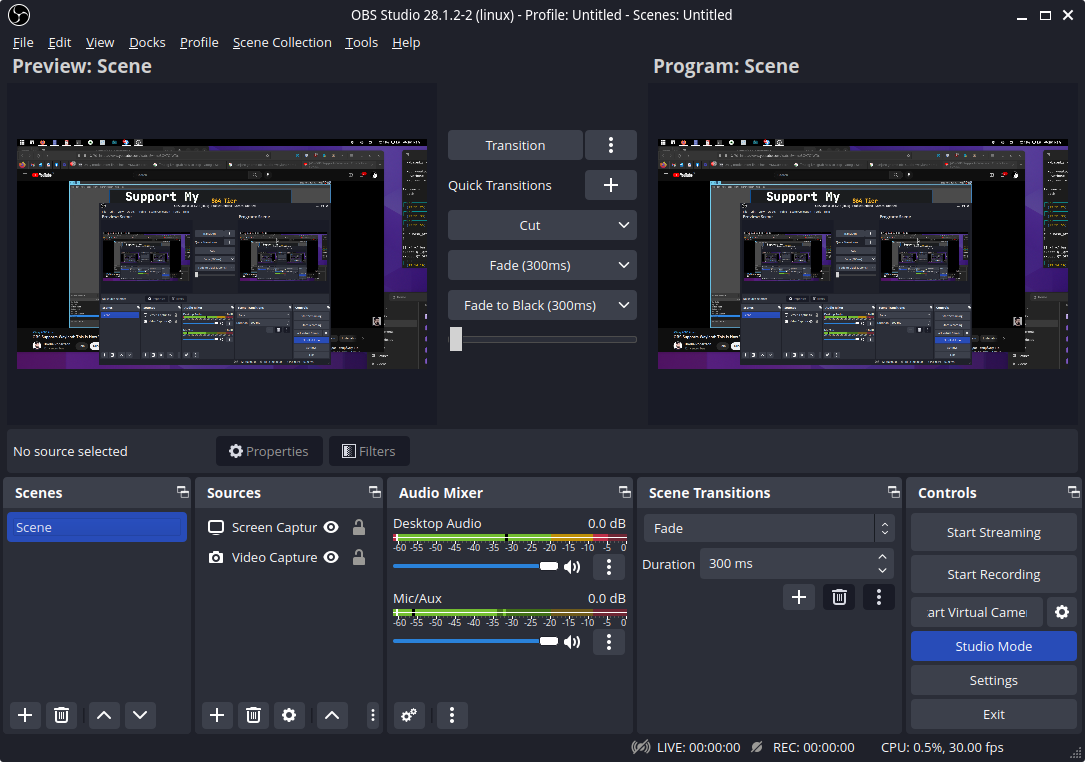Select the Scene item in Scenes list

97,527
